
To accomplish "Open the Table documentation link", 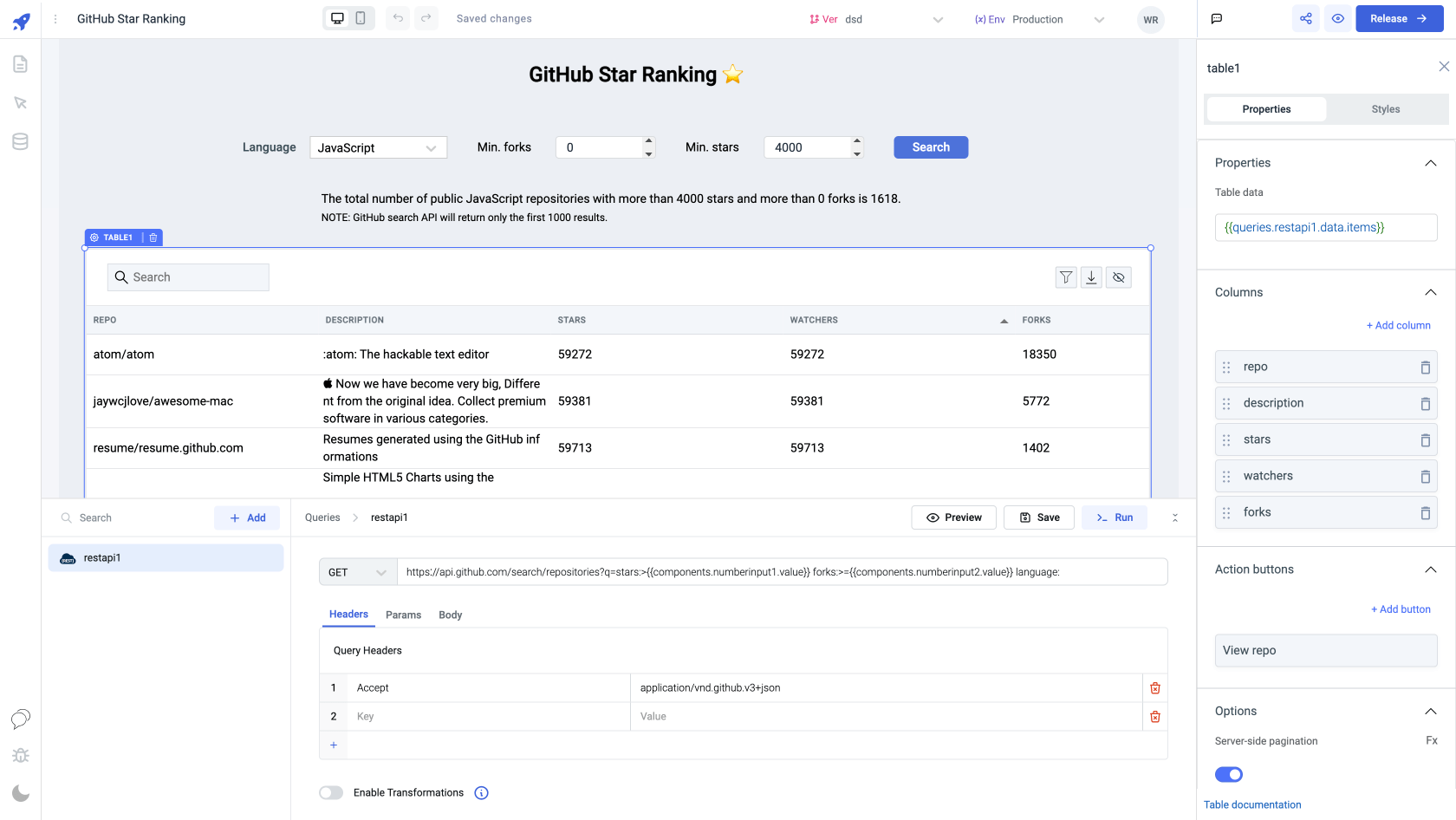I will coord(1251,804).
